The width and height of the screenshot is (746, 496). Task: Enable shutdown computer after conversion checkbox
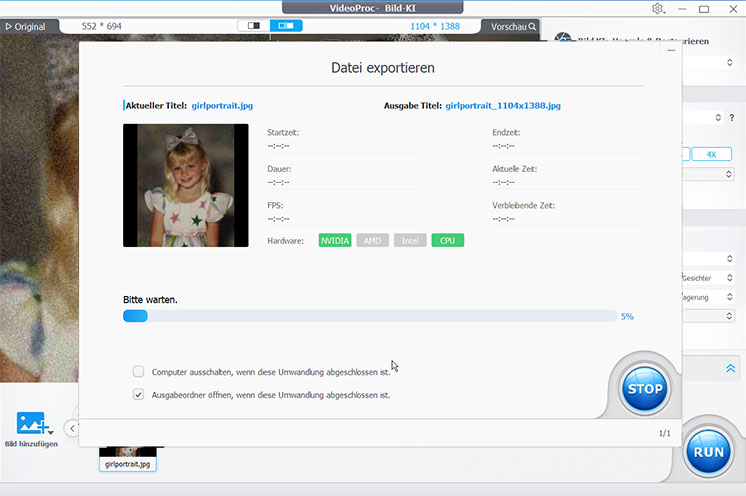point(138,371)
